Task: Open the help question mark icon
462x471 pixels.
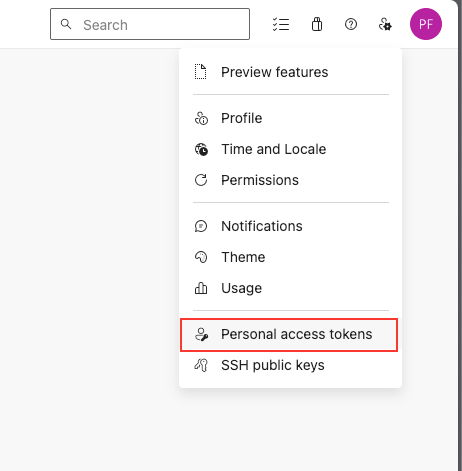Action: point(351,24)
